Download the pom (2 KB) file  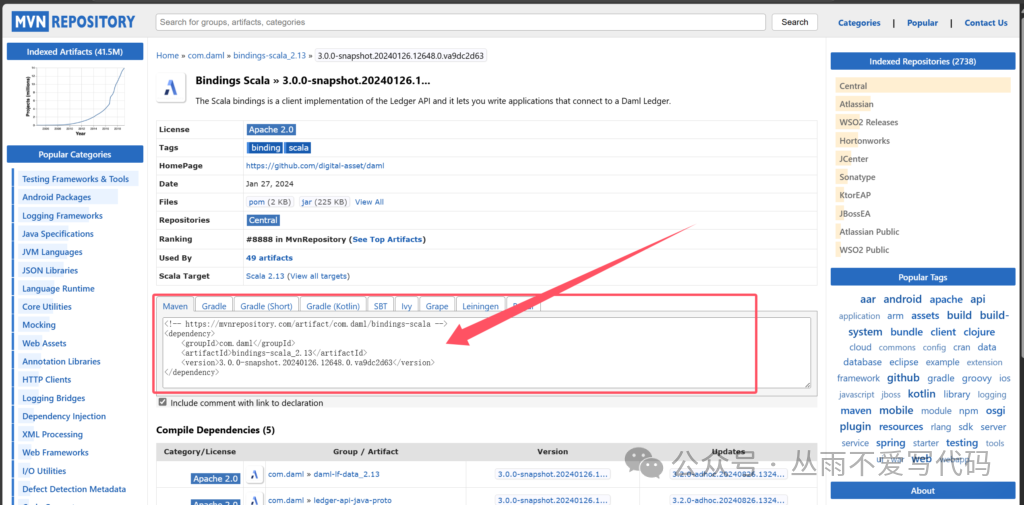tap(270, 202)
